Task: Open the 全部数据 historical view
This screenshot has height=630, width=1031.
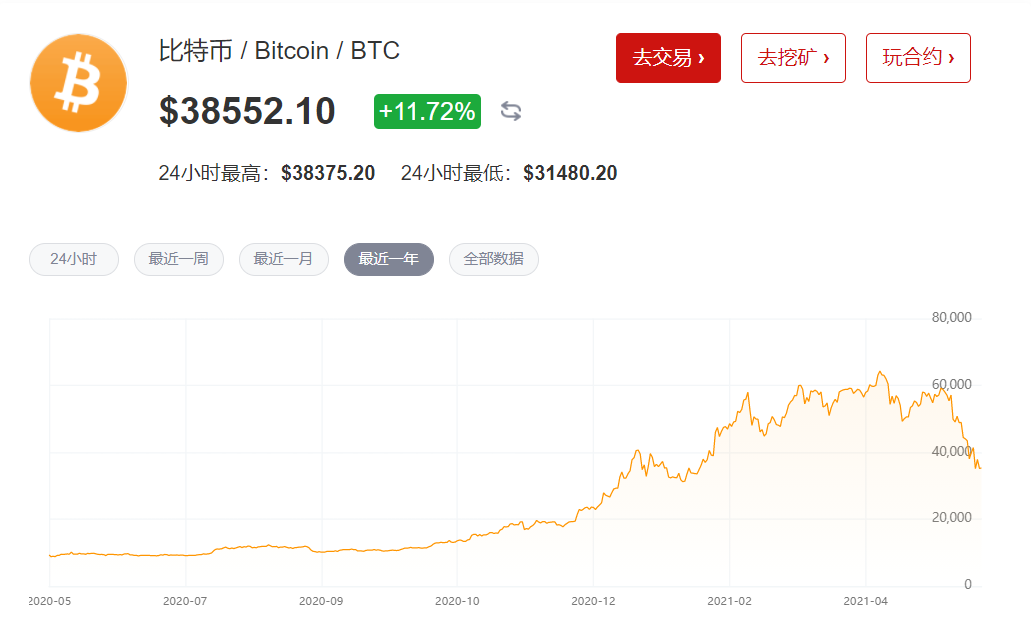Action: [x=493, y=259]
